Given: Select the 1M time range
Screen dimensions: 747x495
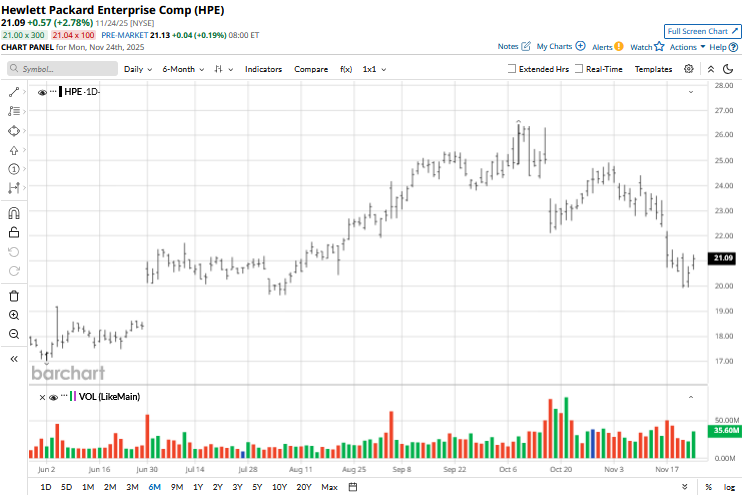Looking at the screenshot, I should coord(88,487).
